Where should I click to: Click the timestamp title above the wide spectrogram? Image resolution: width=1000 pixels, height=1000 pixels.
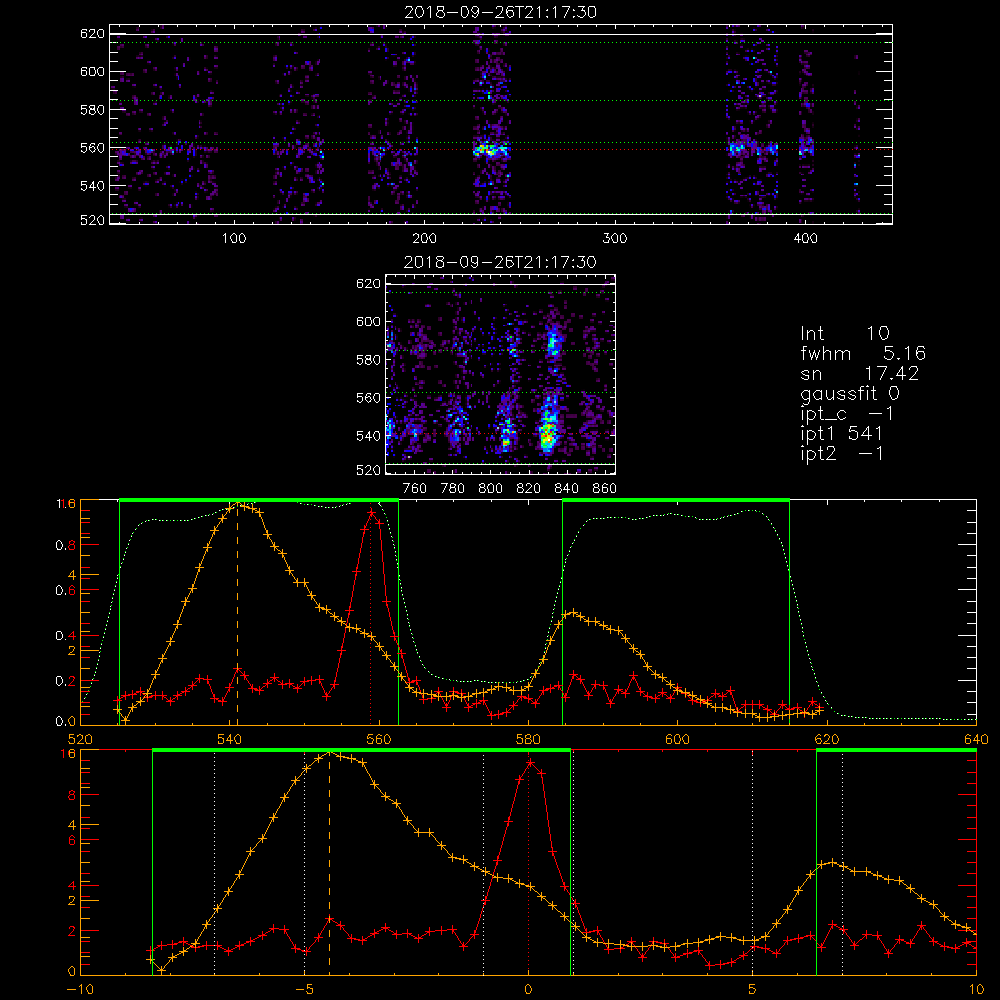coord(500,12)
